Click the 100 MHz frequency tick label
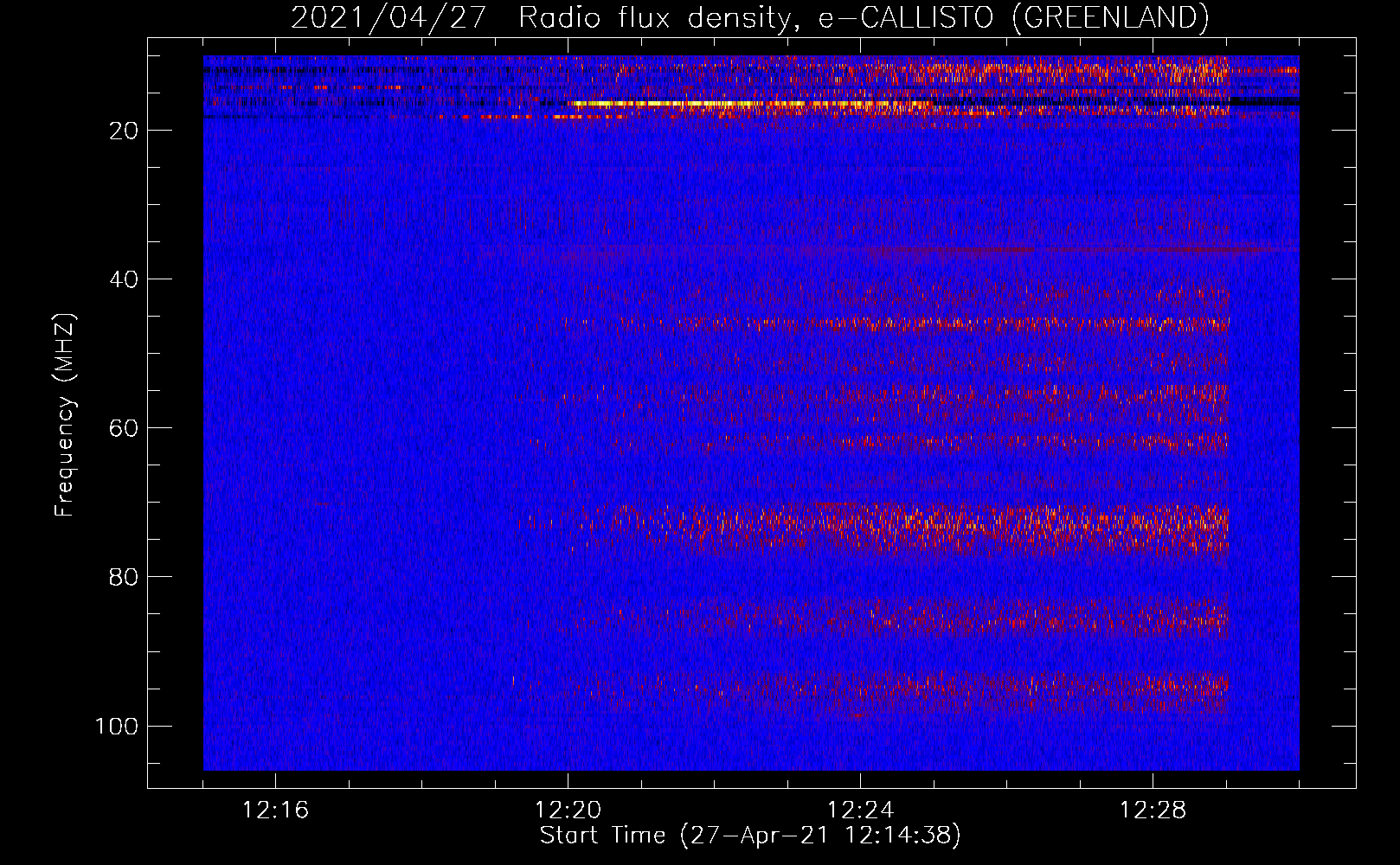The image size is (1400, 865). click(x=117, y=726)
